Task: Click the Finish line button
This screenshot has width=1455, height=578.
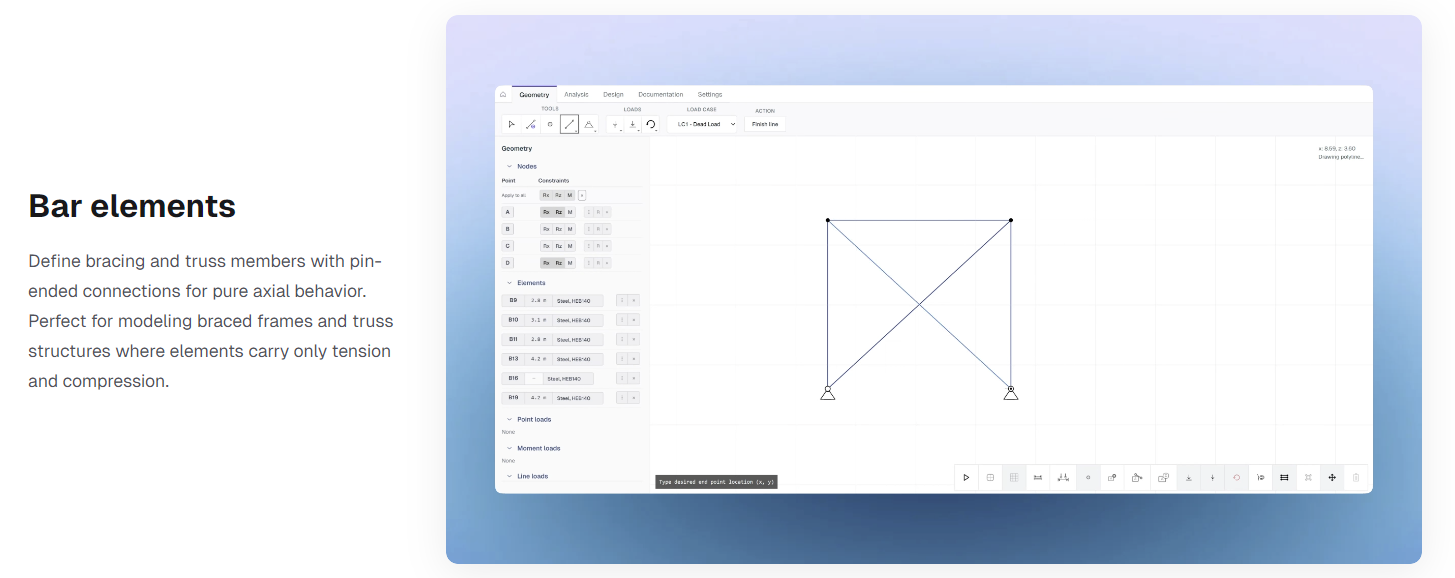Action: click(x=764, y=124)
